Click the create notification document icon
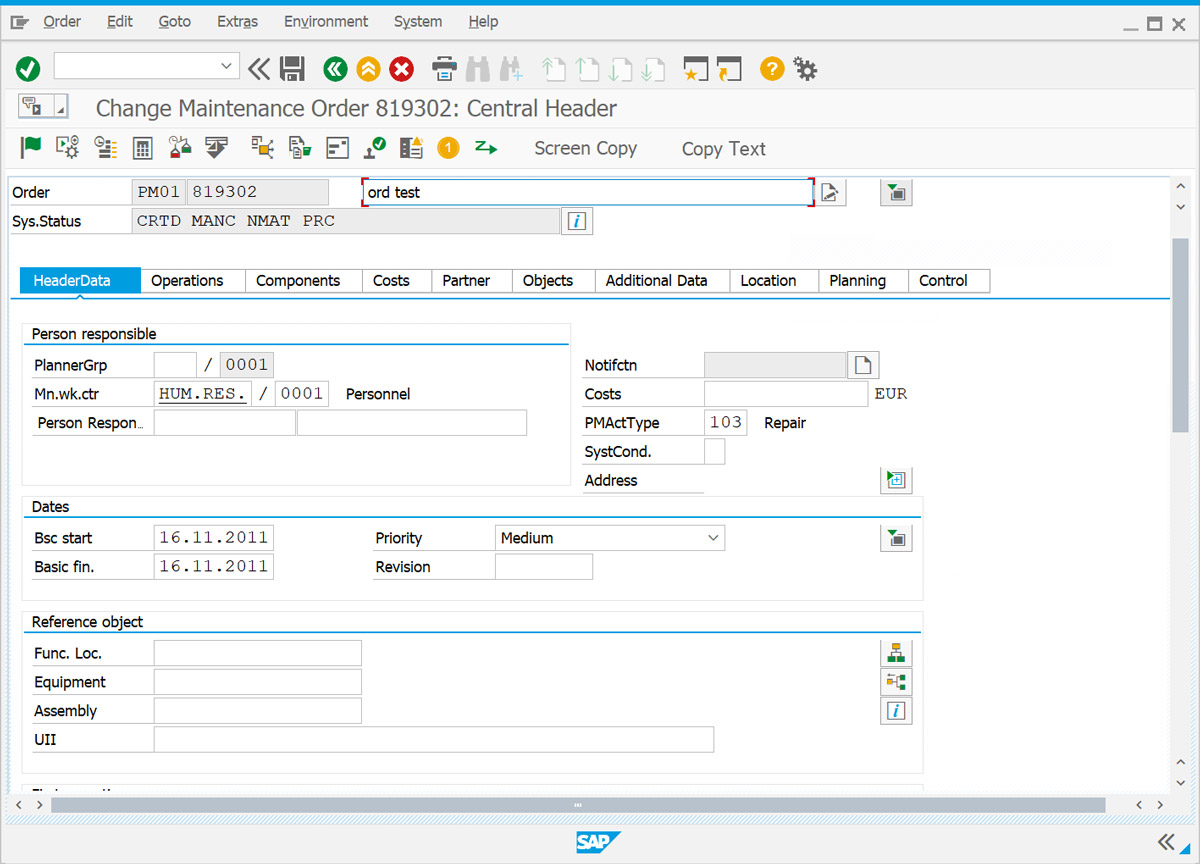The height and width of the screenshot is (864, 1200). tap(863, 365)
